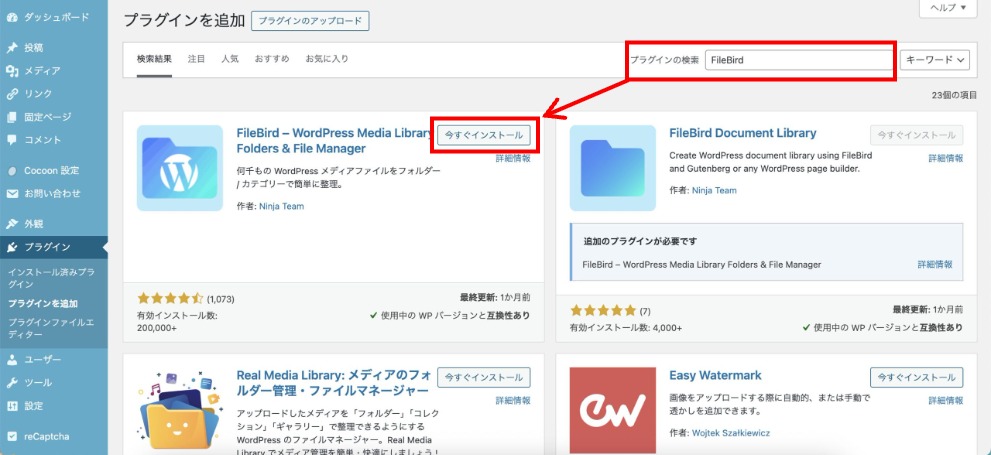
Task: Open 詳細情報 in the required plugin notice
Action: [x=935, y=265]
